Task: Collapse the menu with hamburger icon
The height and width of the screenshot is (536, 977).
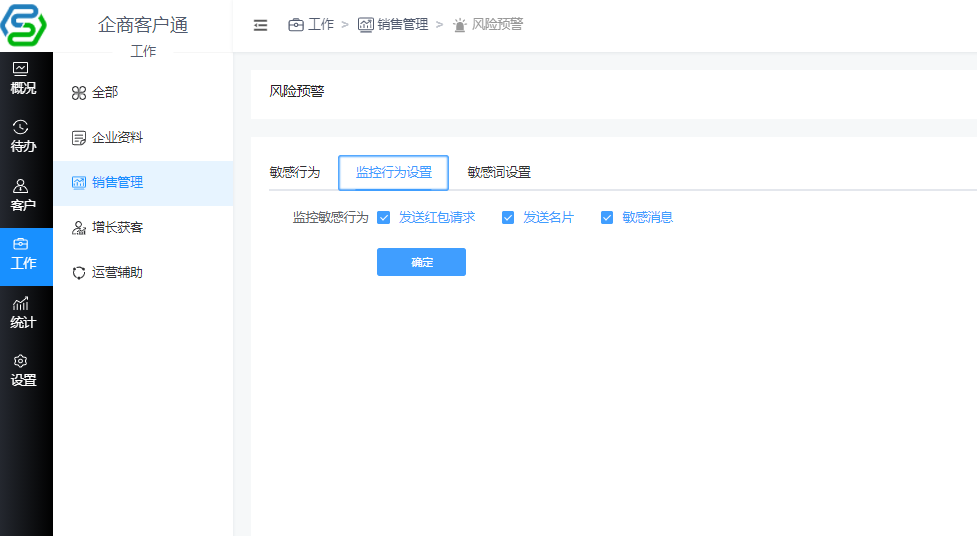Action: pyautogui.click(x=260, y=25)
